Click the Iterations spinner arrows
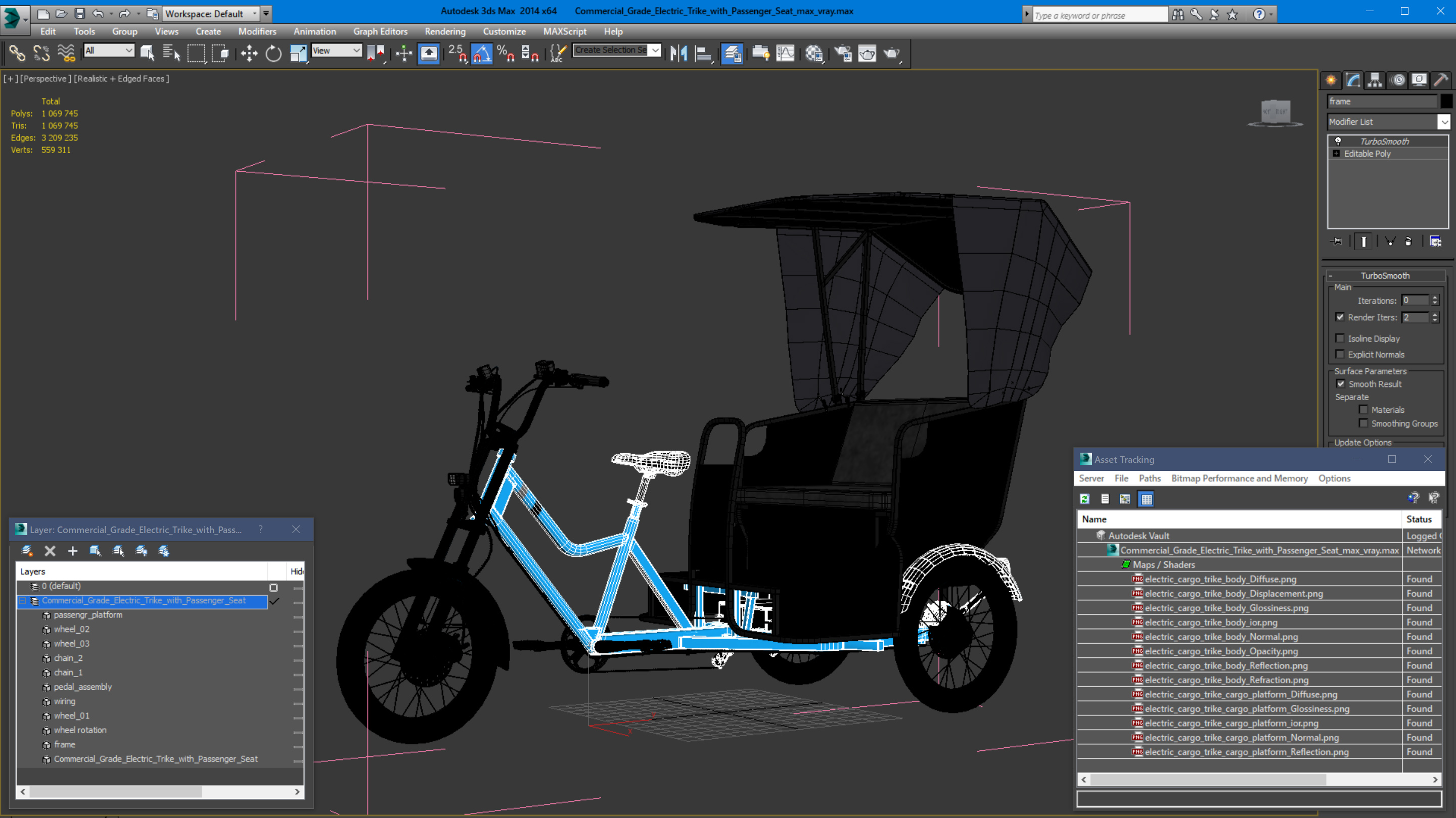This screenshot has height=818, width=1456. click(x=1435, y=301)
